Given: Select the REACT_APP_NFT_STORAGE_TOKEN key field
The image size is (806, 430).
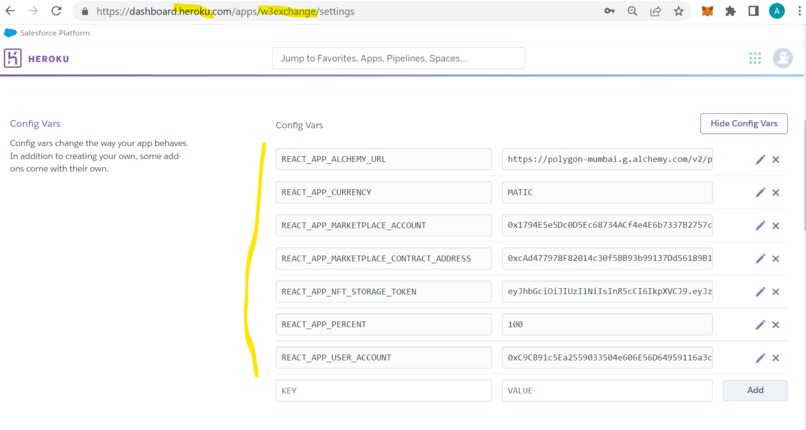Looking at the screenshot, I should click(x=383, y=291).
